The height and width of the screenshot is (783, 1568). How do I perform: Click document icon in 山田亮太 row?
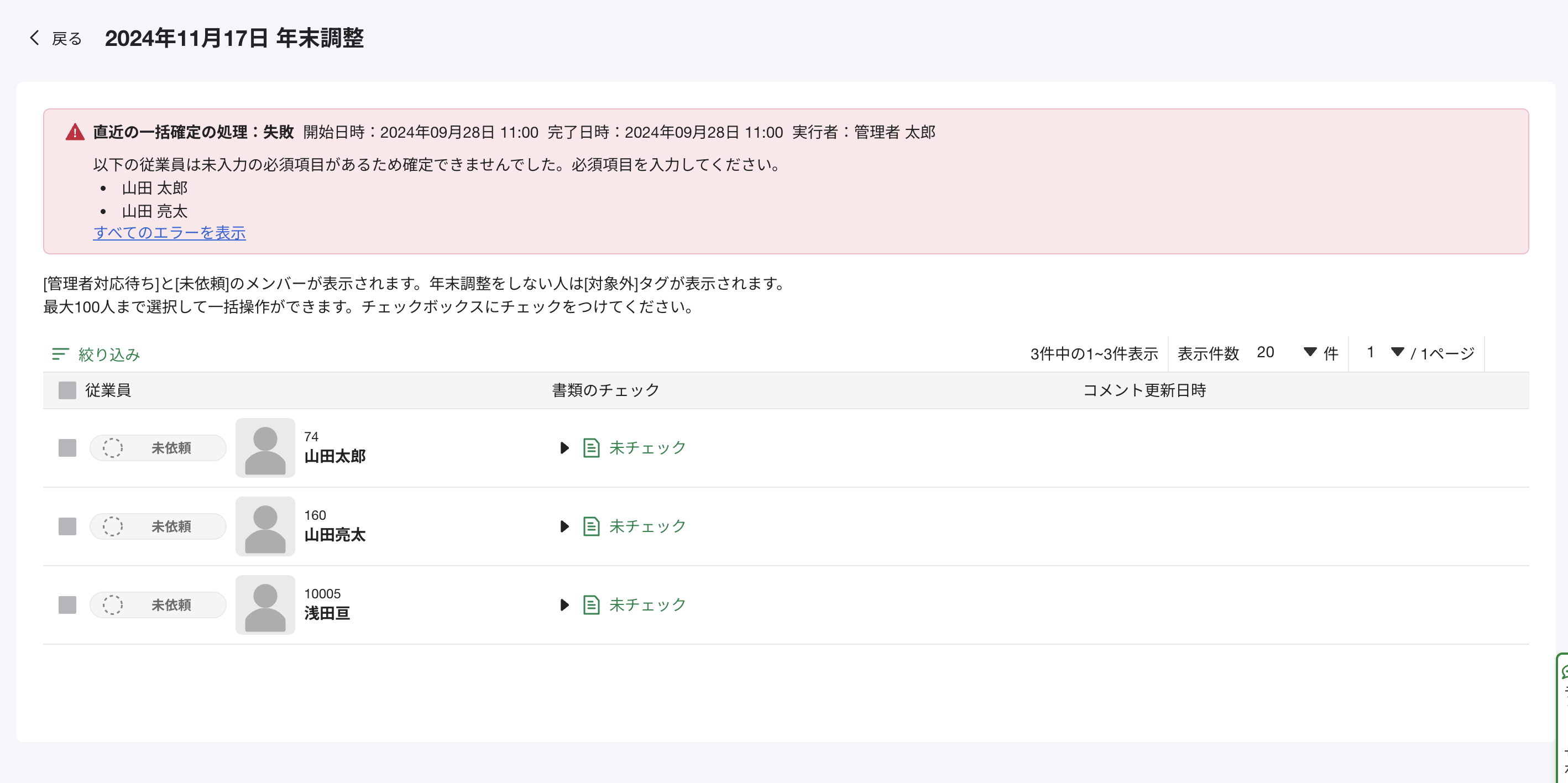tap(591, 526)
